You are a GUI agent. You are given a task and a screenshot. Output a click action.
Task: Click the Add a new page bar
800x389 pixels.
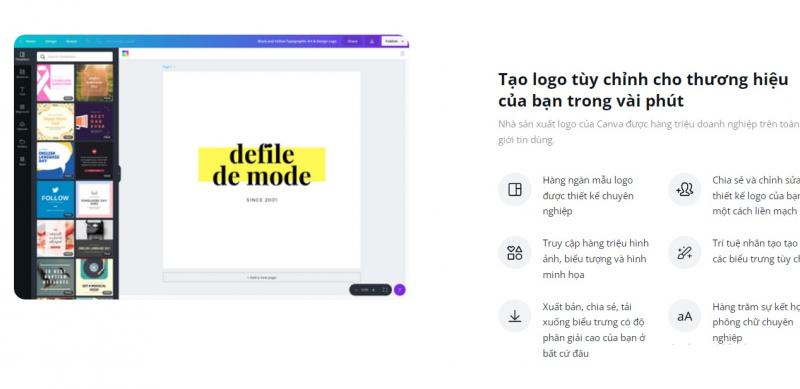point(262,277)
